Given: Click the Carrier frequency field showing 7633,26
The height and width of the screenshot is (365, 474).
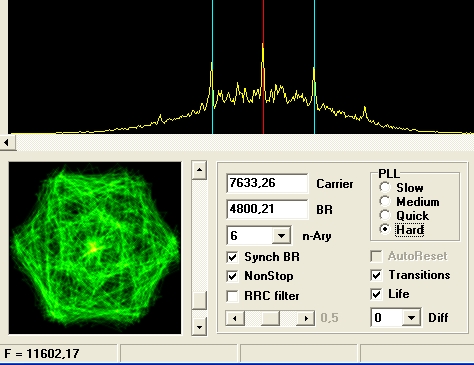Looking at the screenshot, I should click(x=267, y=183).
